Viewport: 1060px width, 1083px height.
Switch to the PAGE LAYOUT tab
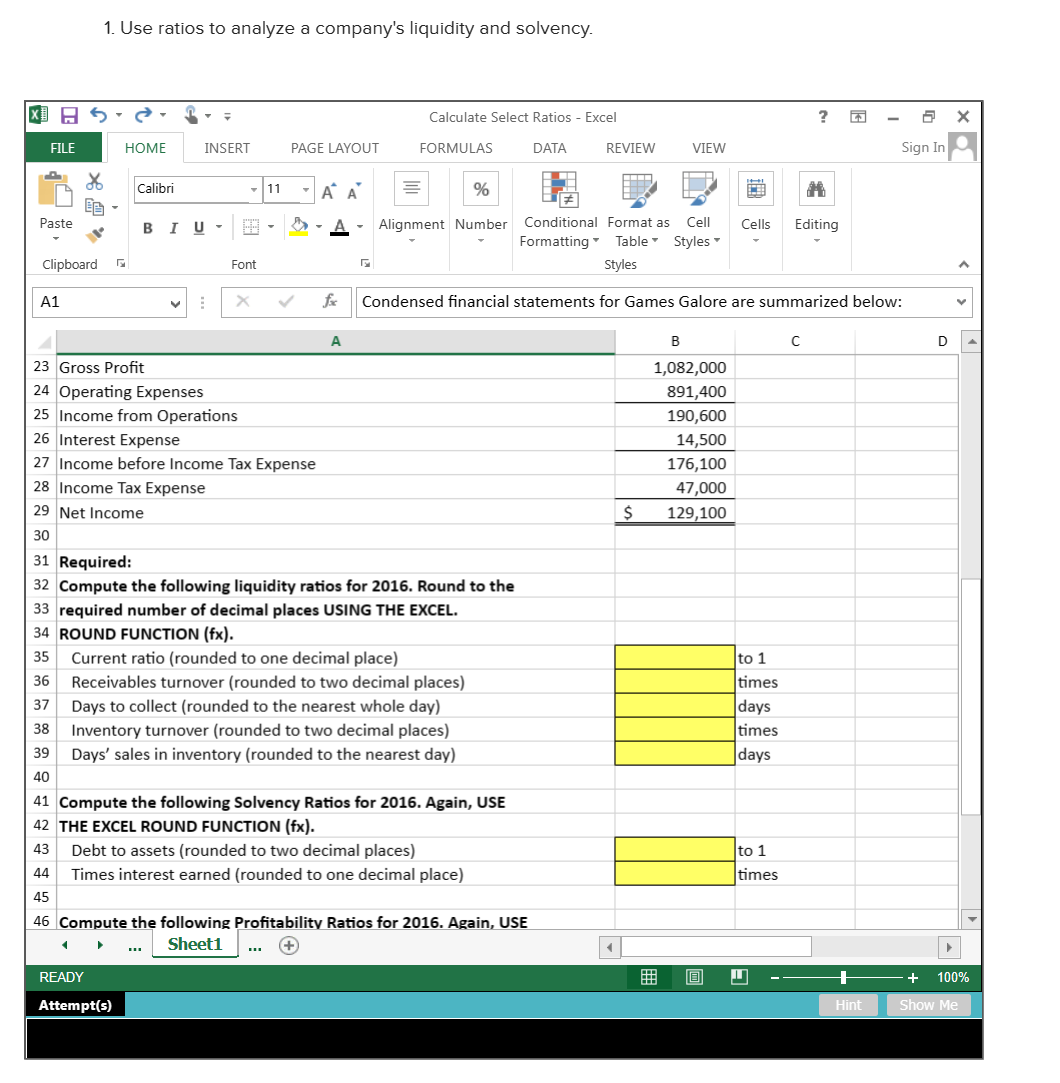click(334, 148)
